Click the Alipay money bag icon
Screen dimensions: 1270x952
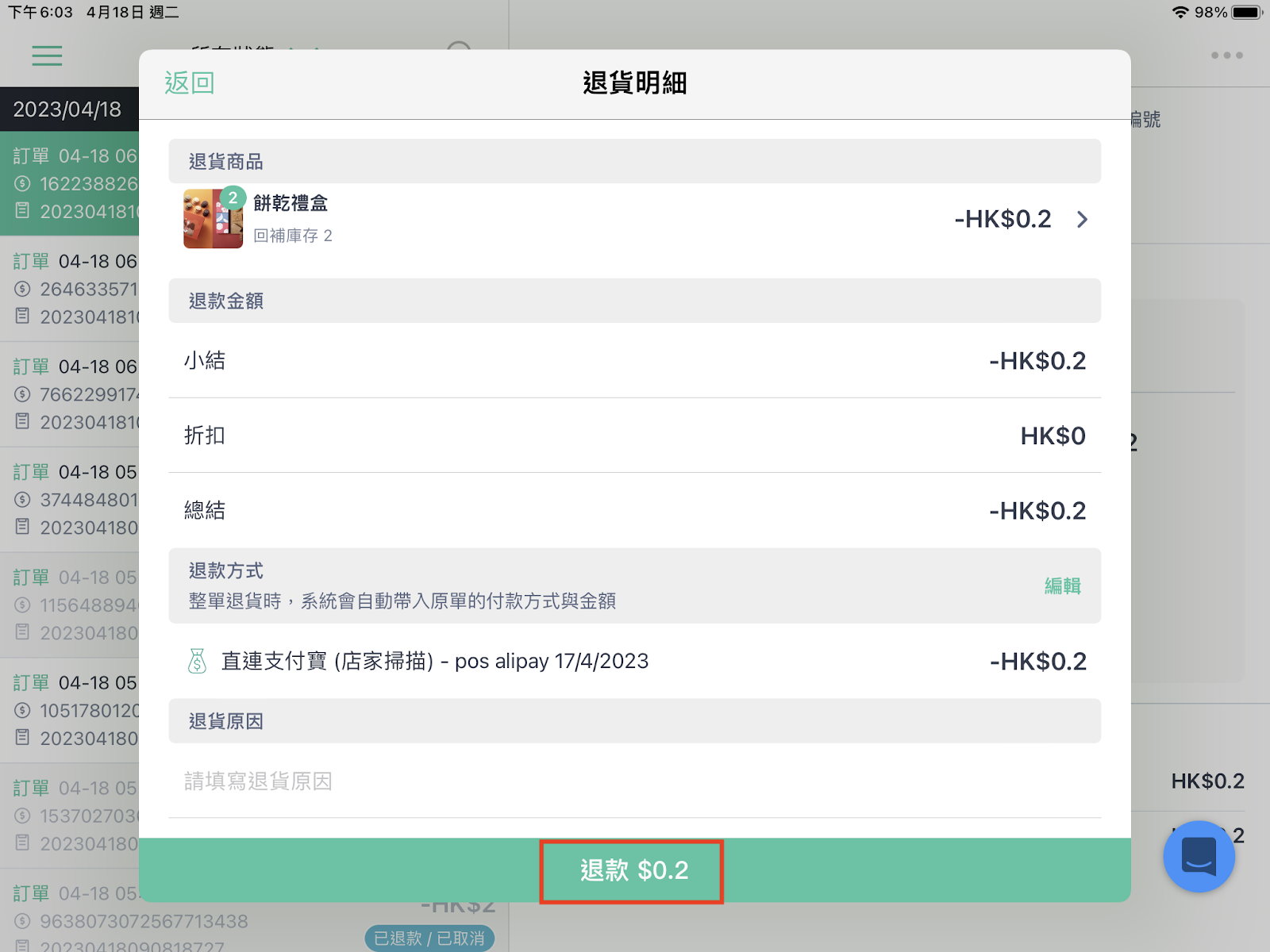pos(197,661)
